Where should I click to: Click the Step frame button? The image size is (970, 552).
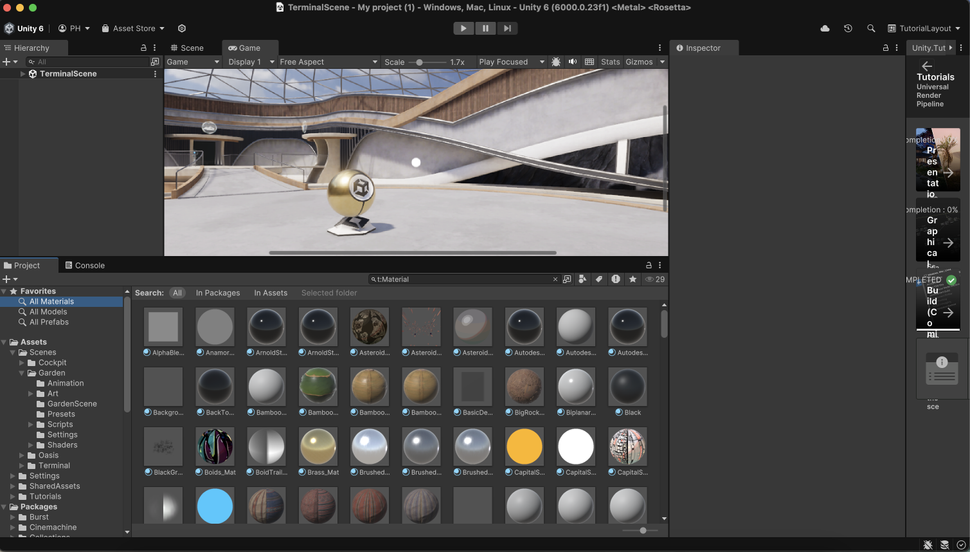pos(507,28)
